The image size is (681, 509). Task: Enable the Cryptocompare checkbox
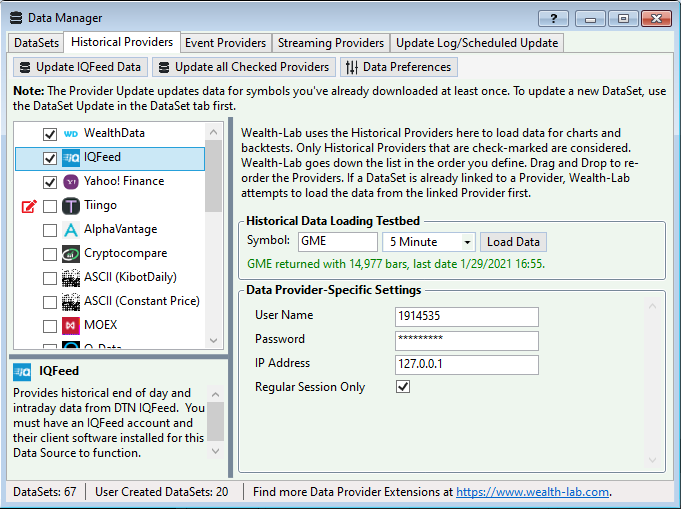pos(50,254)
